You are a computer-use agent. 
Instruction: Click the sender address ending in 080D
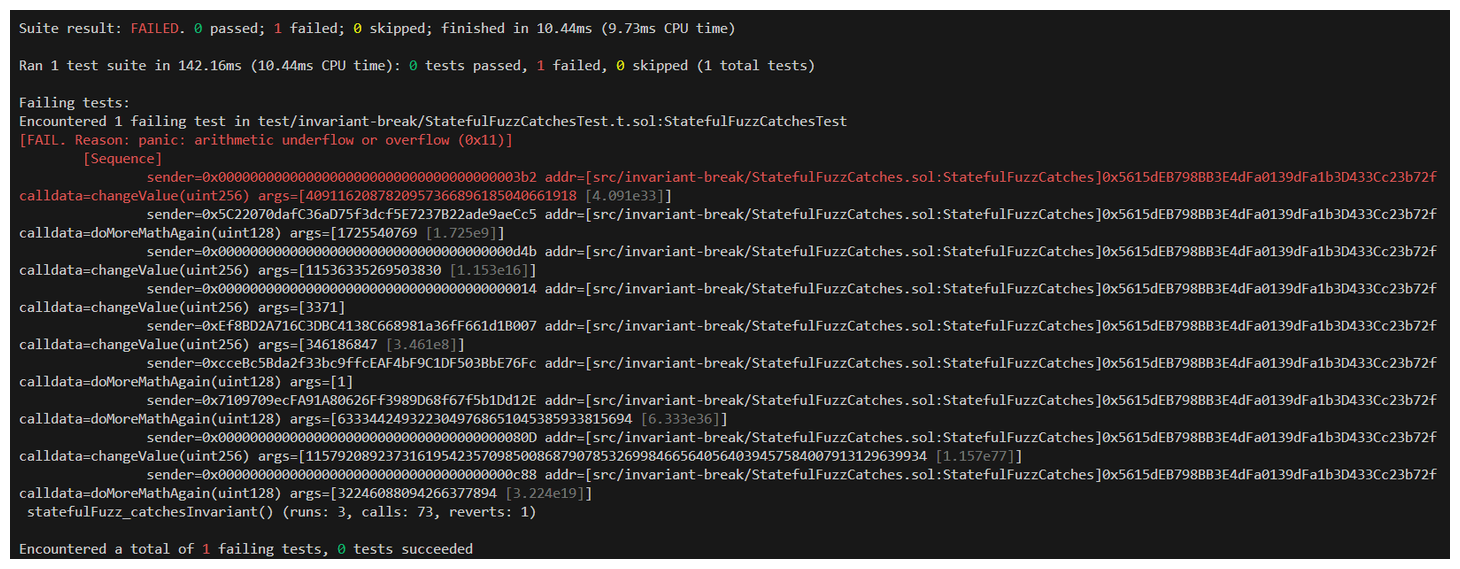[x=341, y=437]
